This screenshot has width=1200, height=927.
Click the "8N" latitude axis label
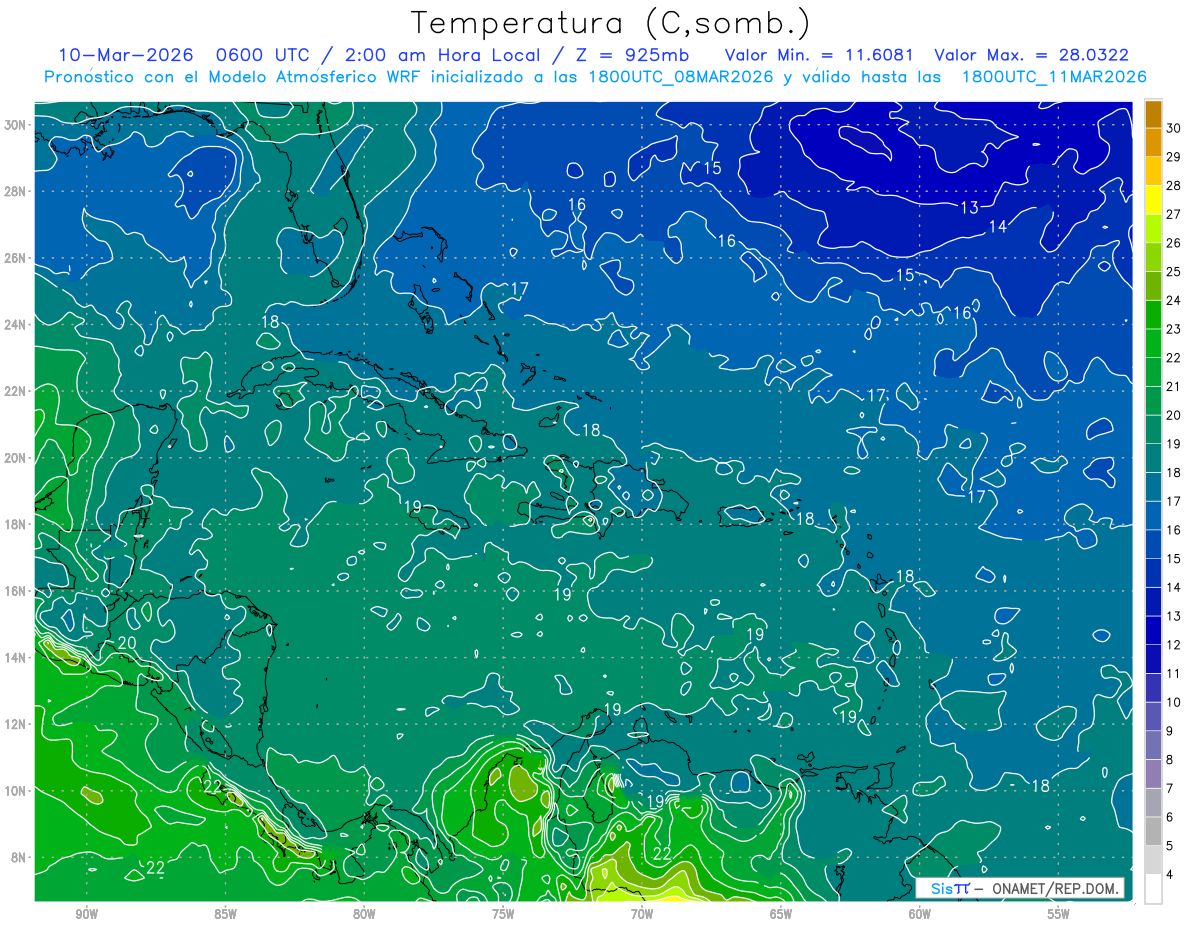pos(19,858)
